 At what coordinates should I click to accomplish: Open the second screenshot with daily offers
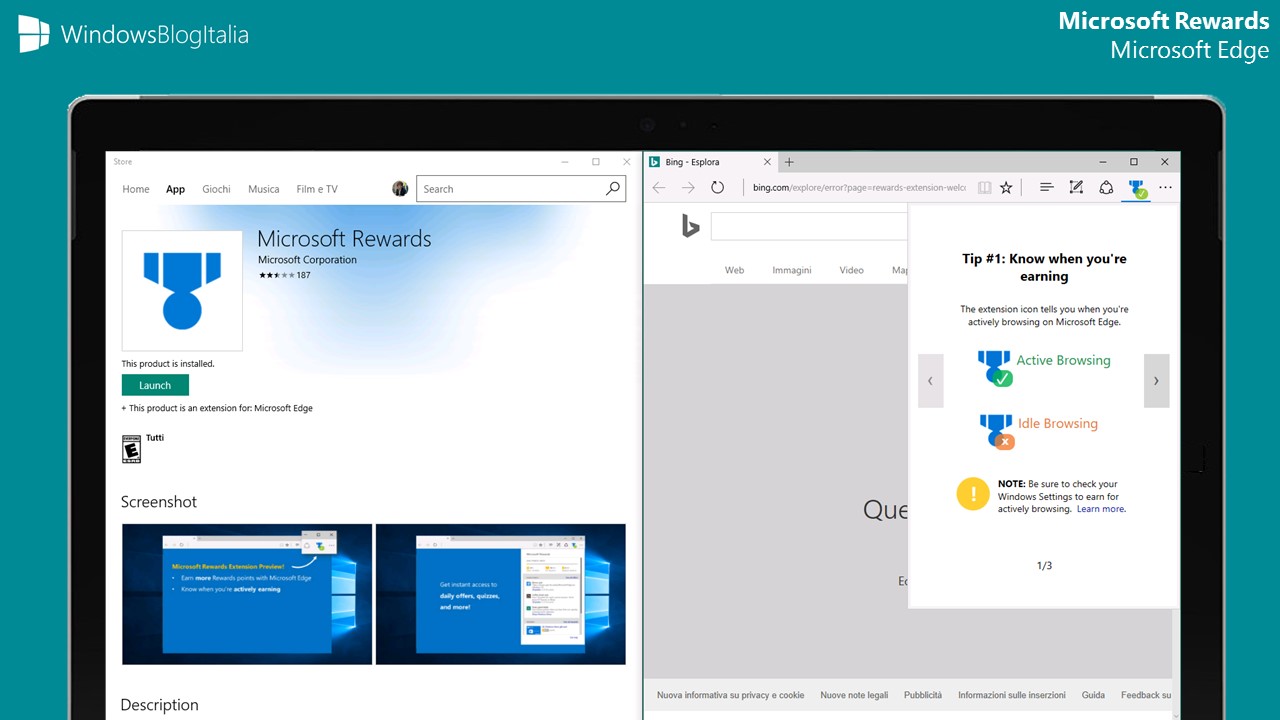click(501, 594)
